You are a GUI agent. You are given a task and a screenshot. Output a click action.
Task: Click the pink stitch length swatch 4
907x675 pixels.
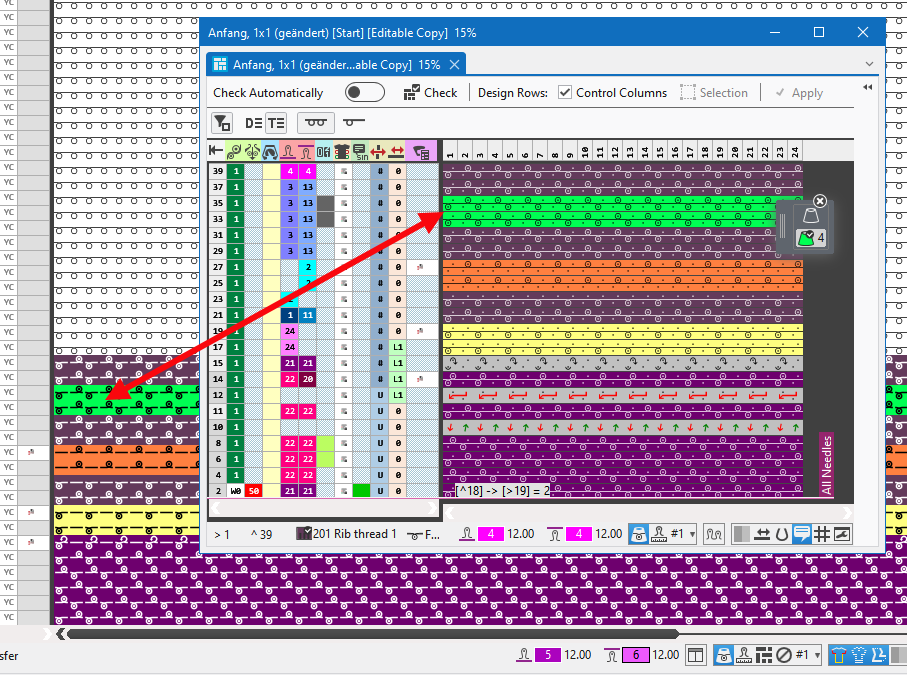click(x=491, y=534)
